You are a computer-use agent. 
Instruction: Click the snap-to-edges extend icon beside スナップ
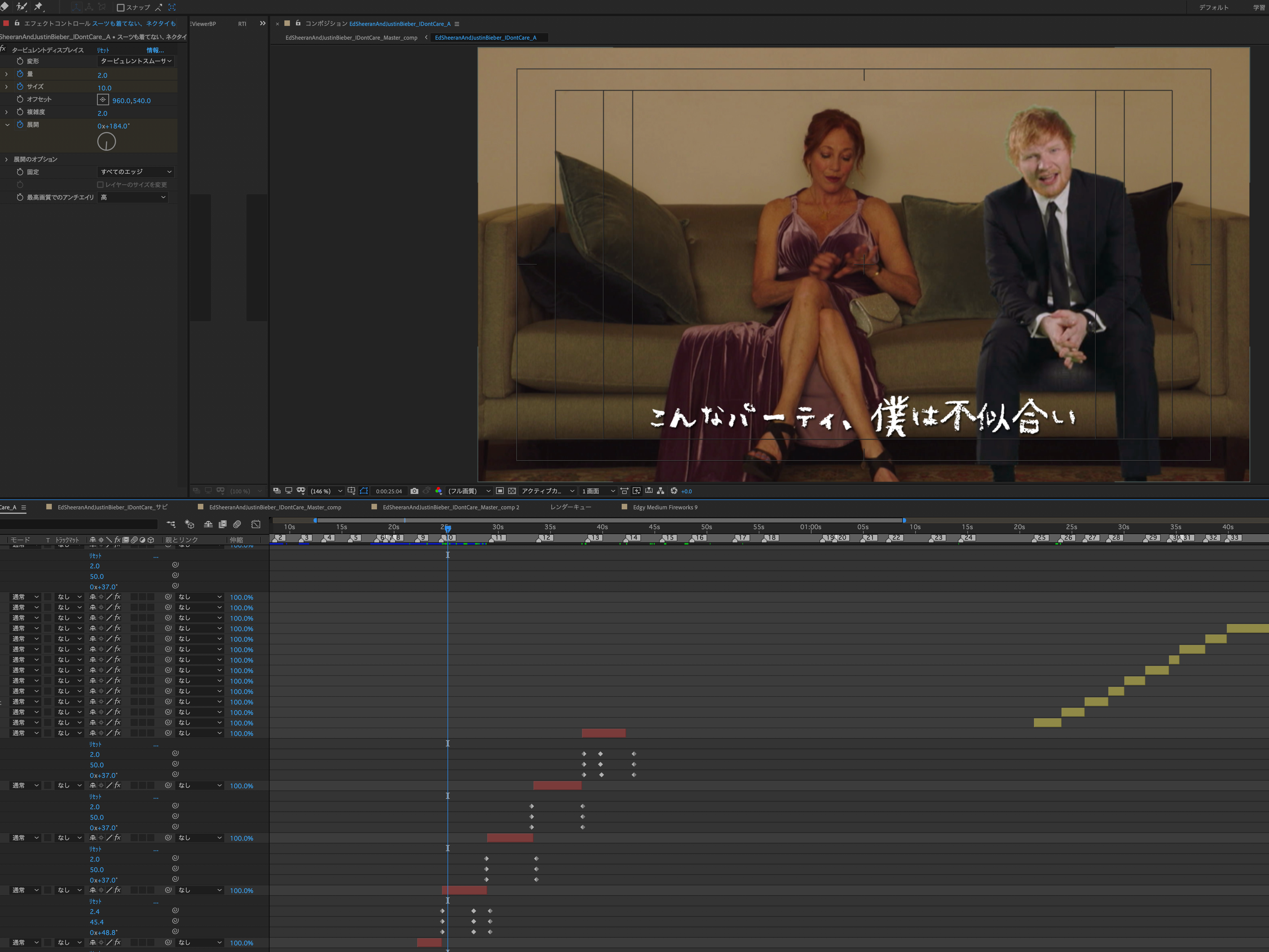point(158,7)
